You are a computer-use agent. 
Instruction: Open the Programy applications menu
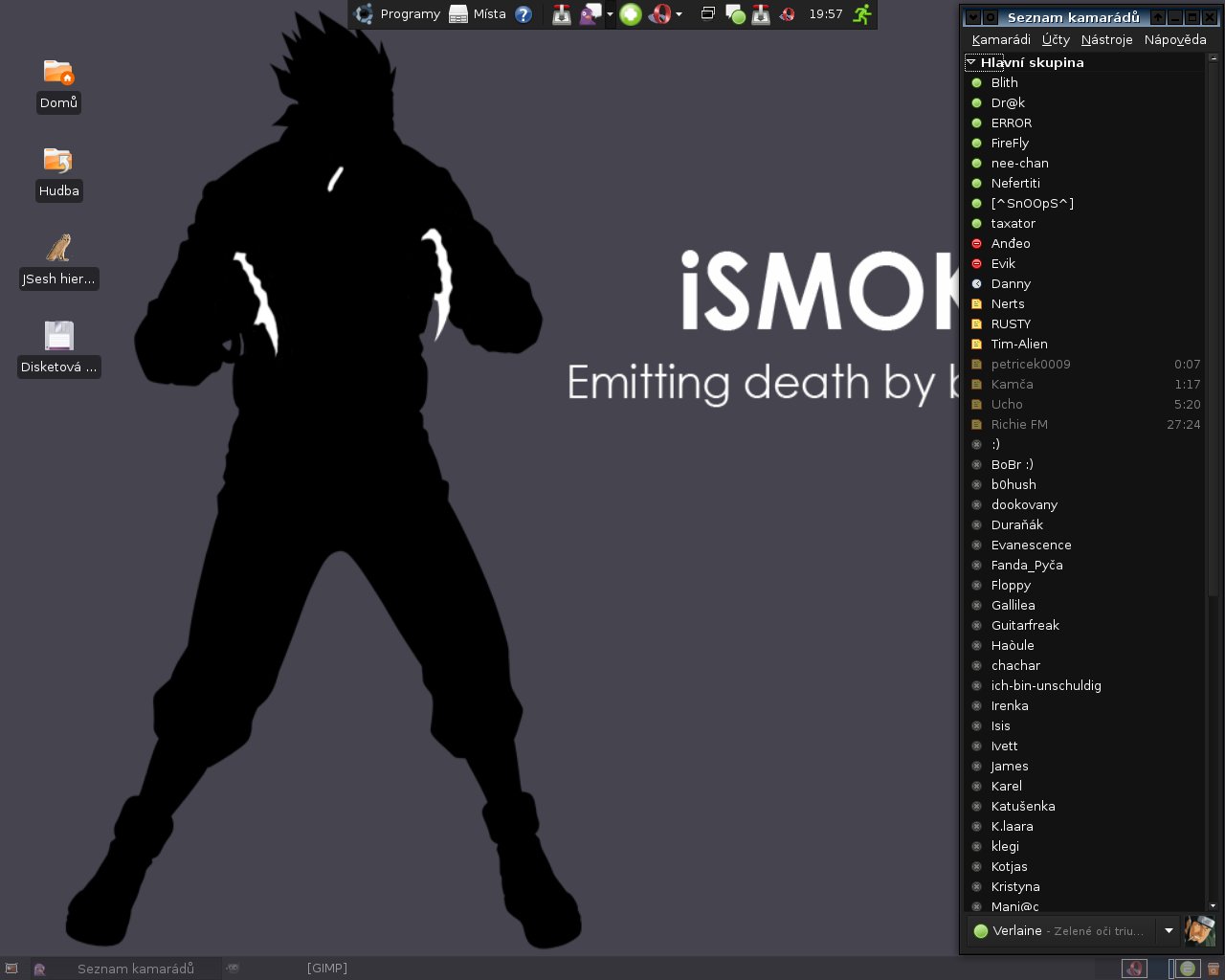point(397,14)
